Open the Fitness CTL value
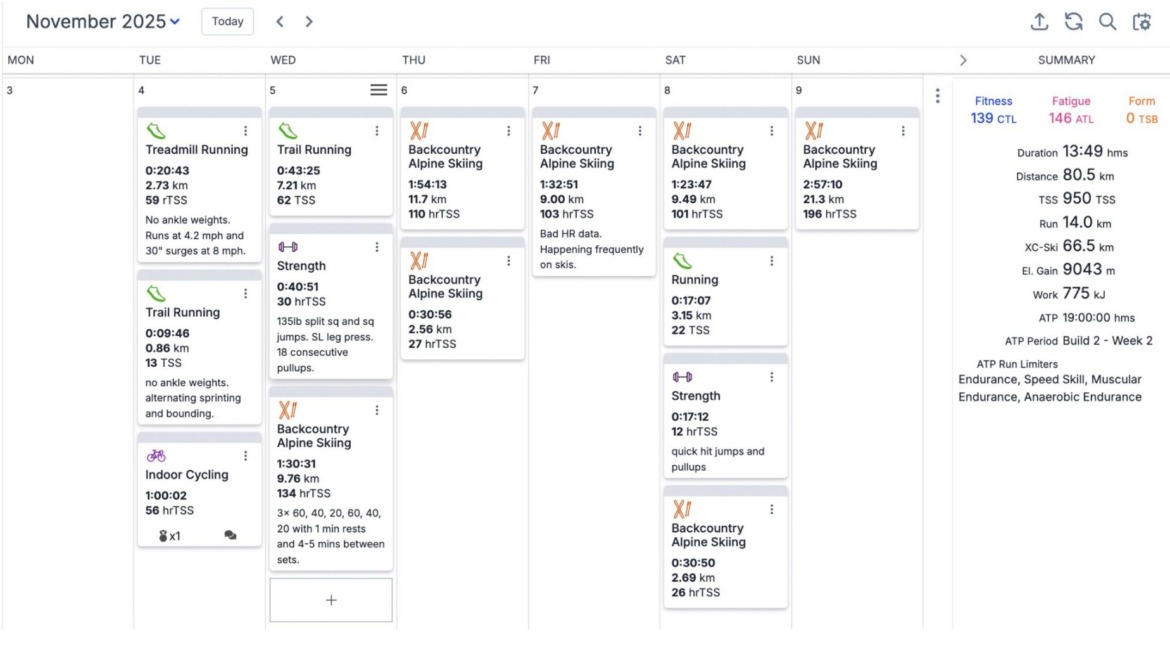The height and width of the screenshot is (645, 1170). 993,118
